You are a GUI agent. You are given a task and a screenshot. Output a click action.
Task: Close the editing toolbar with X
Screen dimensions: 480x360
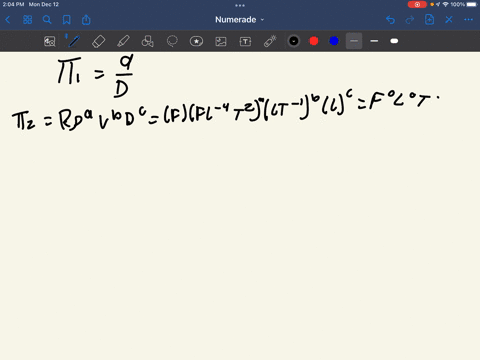449,20
